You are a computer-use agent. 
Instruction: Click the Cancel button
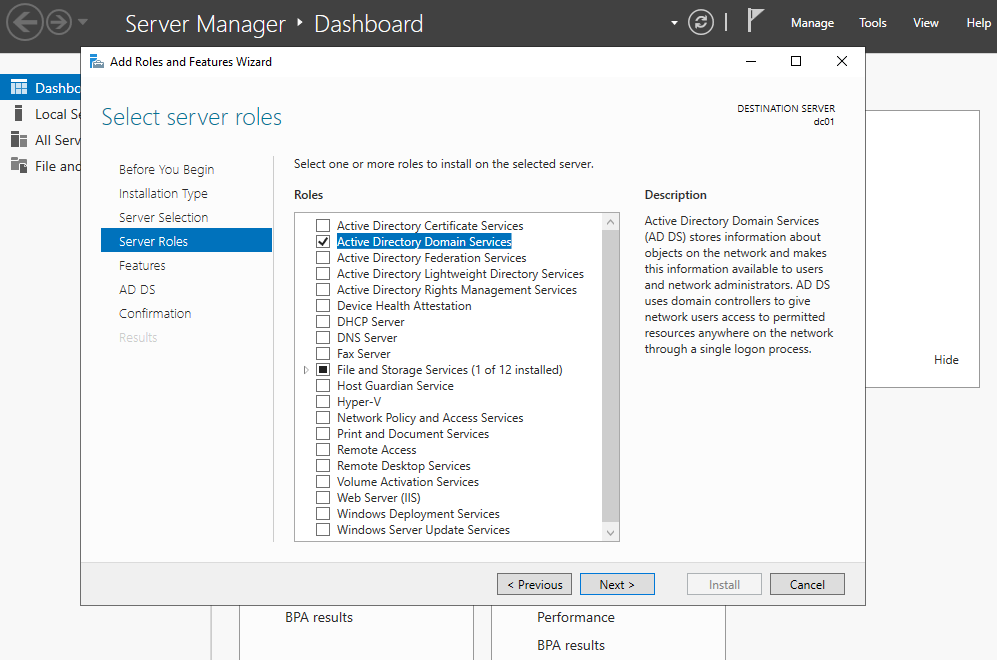[x=807, y=584]
